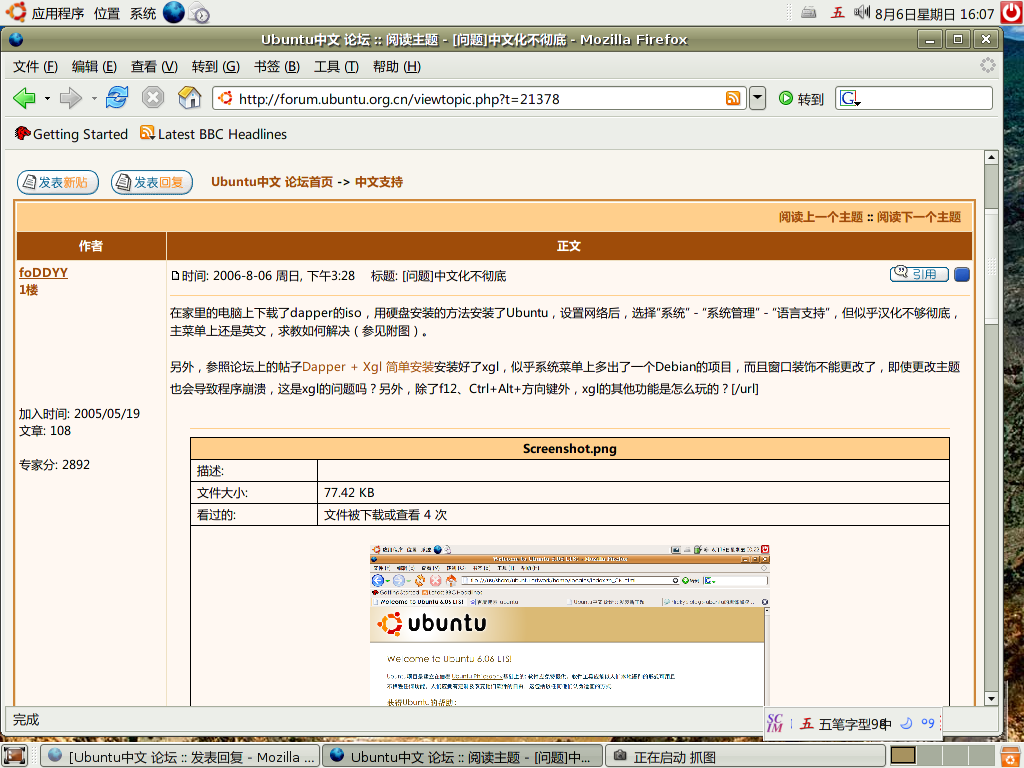Click the red power shutdown icon
Viewport: 1024px width, 768px height.
pyautogui.click(x=1012, y=12)
